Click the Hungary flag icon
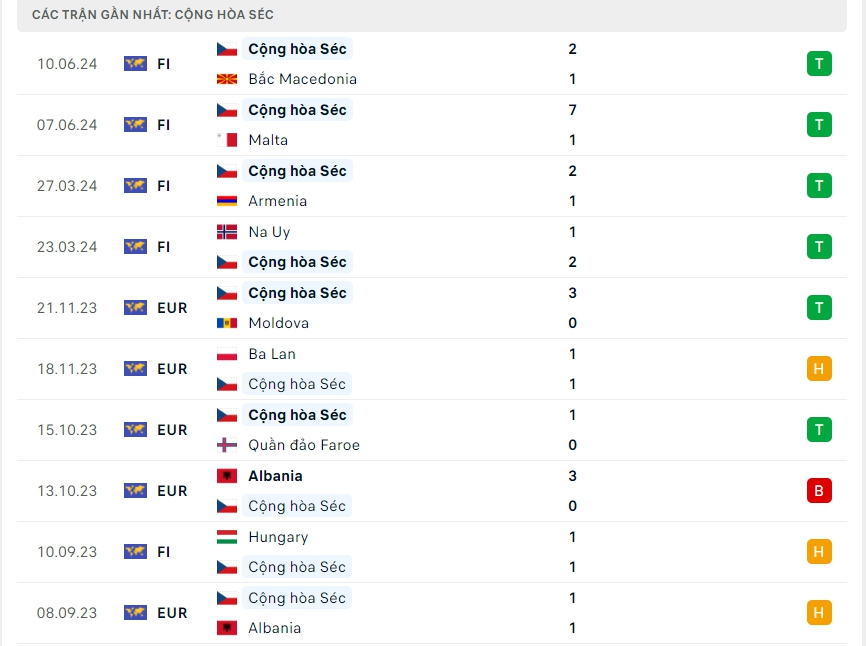The image size is (866, 646). (x=227, y=537)
